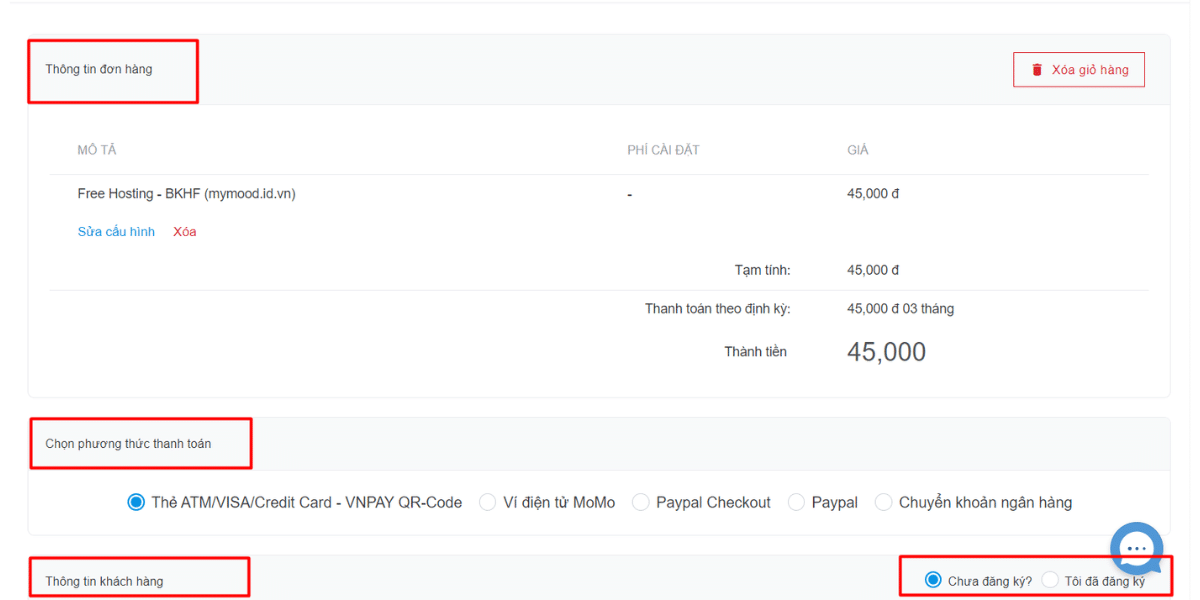This screenshot has height=600, width=1200.
Task: Click the Sửa cấu hình link
Action: click(116, 232)
